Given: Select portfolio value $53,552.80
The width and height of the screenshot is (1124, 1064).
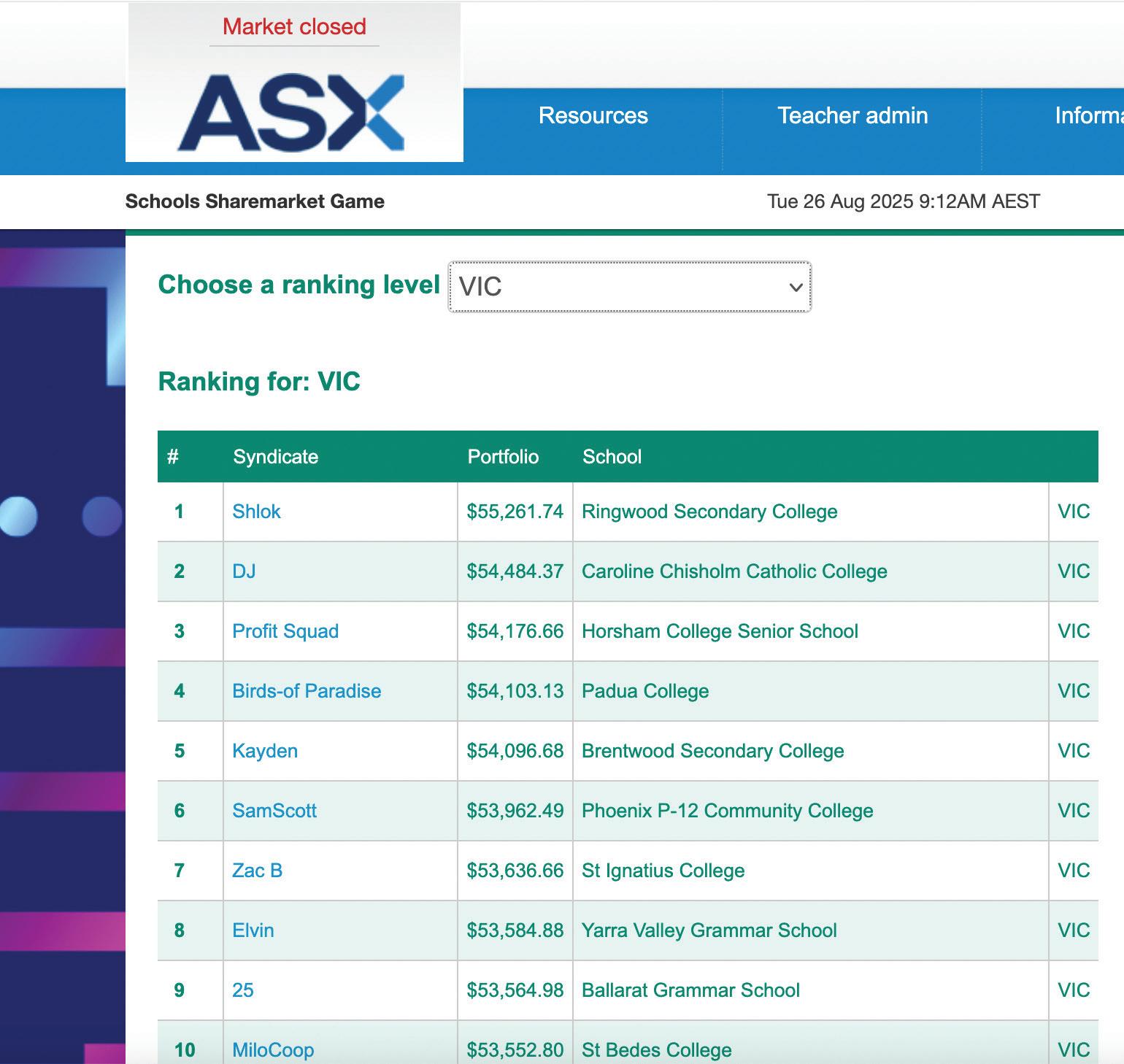Looking at the screenshot, I should pyautogui.click(x=515, y=1050).
